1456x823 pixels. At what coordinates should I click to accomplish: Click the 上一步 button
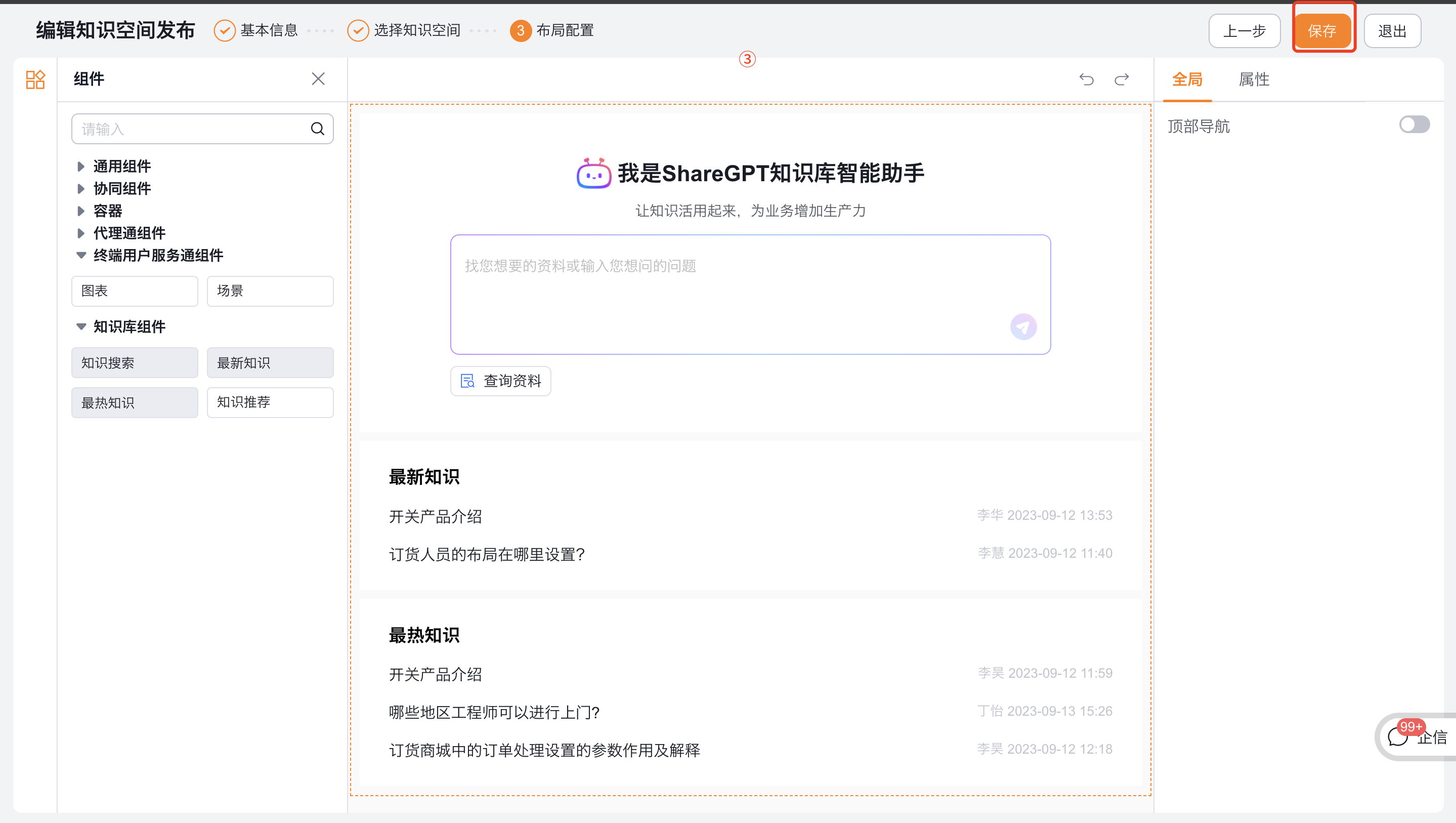[1244, 30]
